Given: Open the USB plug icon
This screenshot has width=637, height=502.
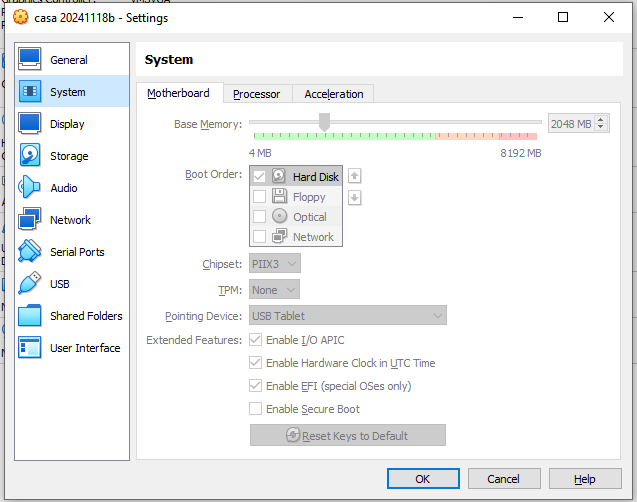Looking at the screenshot, I should pos(29,283).
